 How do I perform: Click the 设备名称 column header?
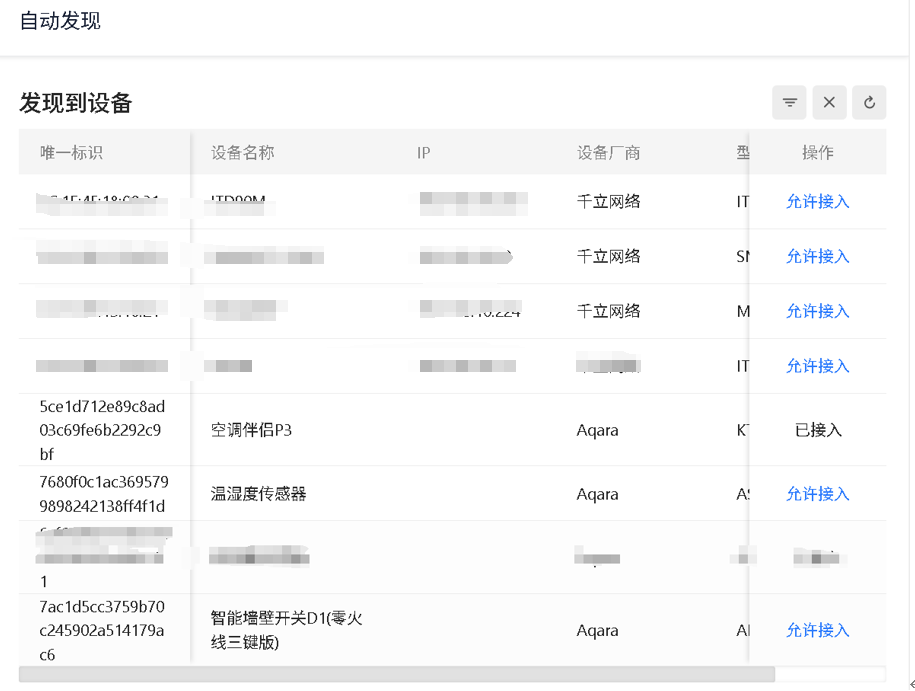click(x=242, y=153)
